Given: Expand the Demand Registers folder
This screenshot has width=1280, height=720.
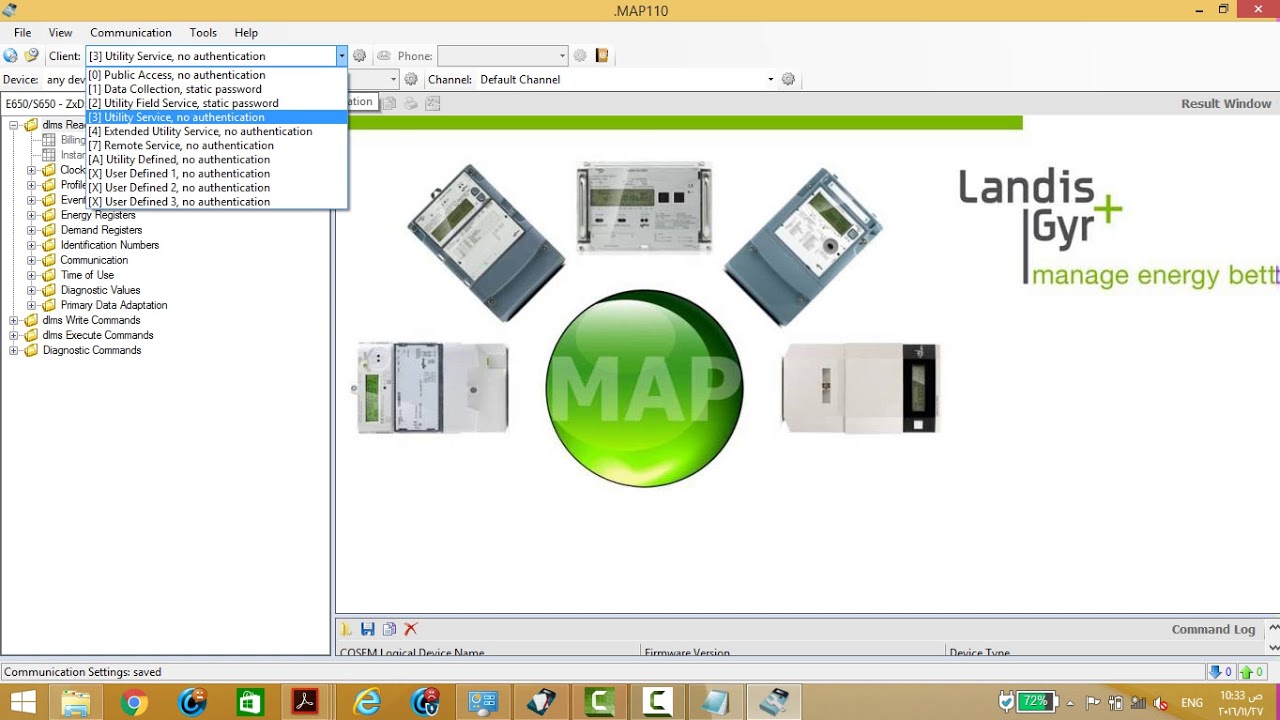Looking at the screenshot, I should 31,230.
